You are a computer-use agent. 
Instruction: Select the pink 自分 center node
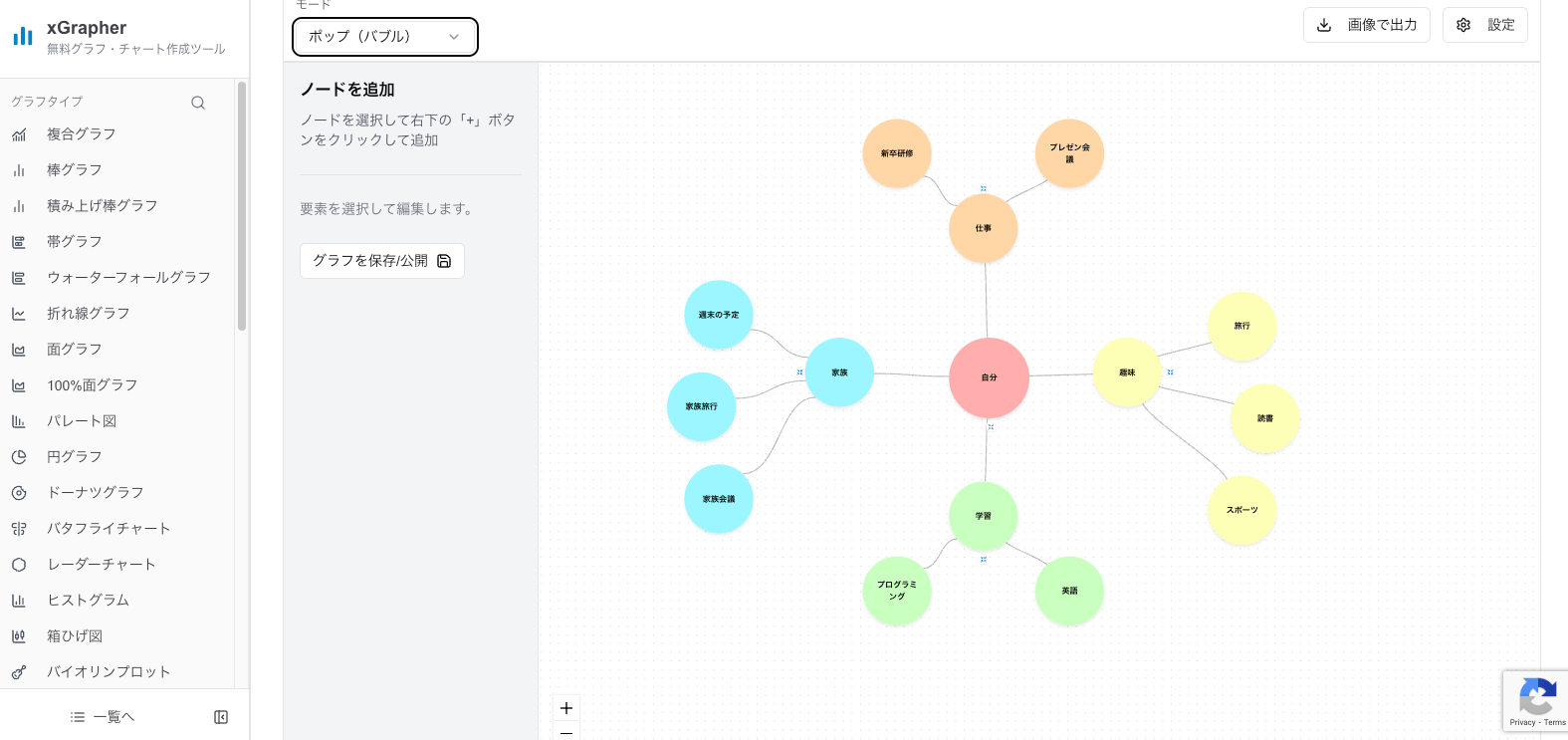[989, 377]
